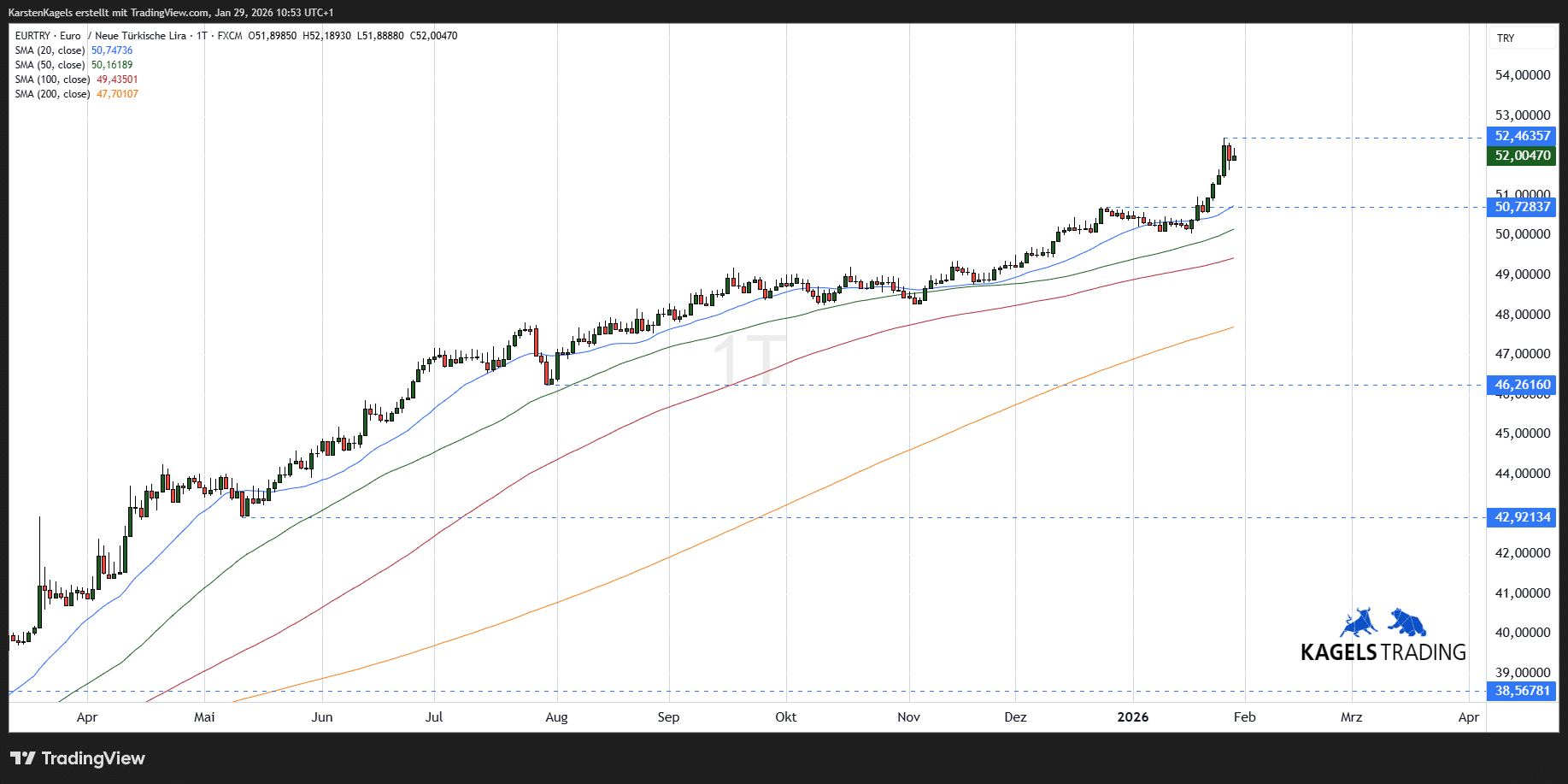This screenshot has width=1568, height=784.
Task: Click the 42,92134 dashed line price label
Action: coord(1522,517)
